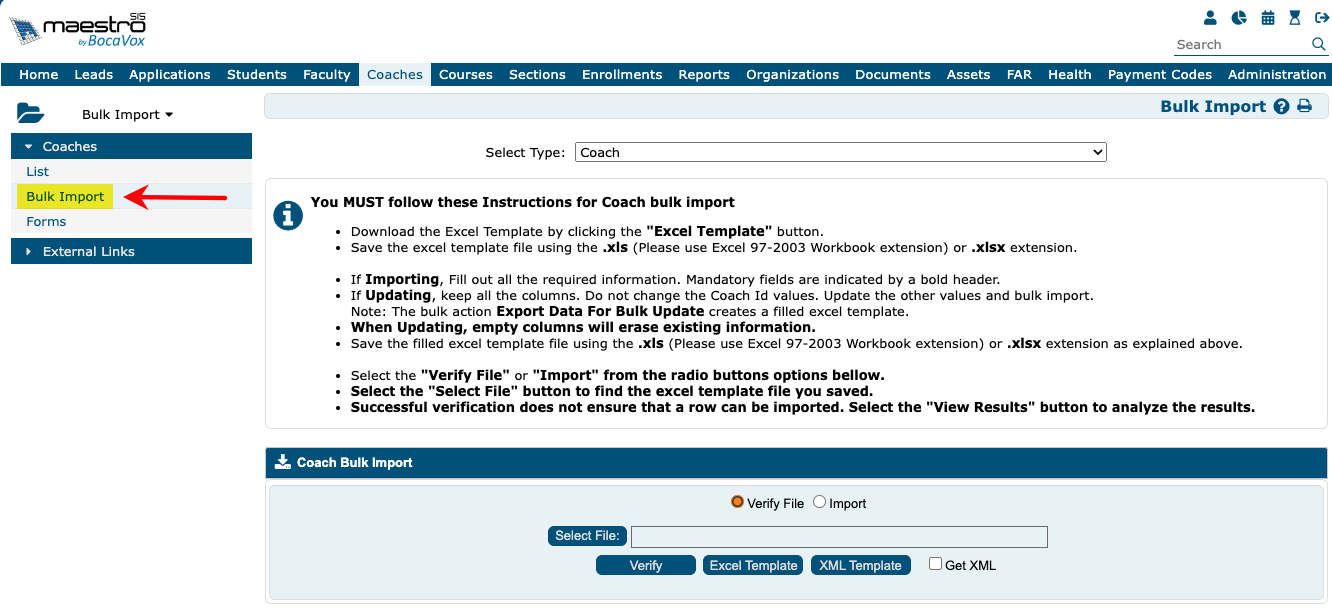Click the pie chart dashboard icon
This screenshot has width=1332, height=612.
pos(1239,18)
